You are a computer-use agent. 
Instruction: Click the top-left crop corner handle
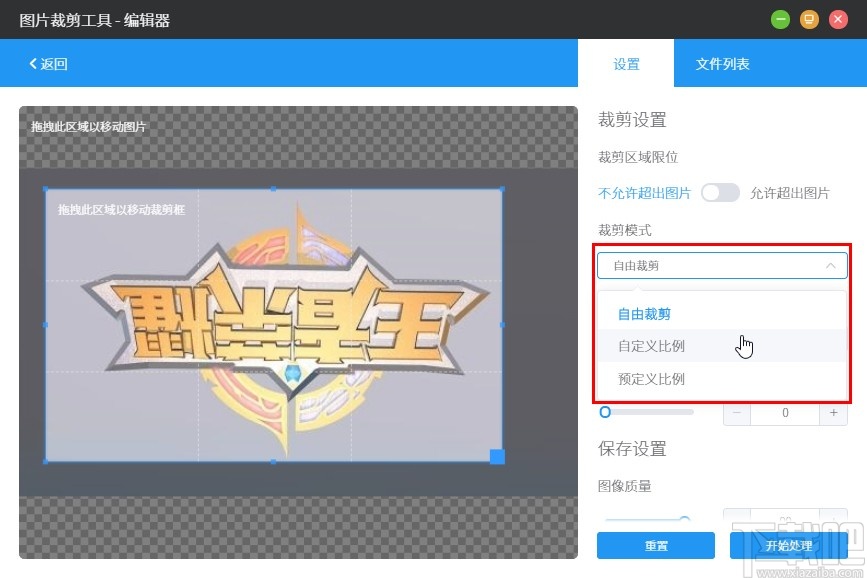pyautogui.click(x=45, y=189)
